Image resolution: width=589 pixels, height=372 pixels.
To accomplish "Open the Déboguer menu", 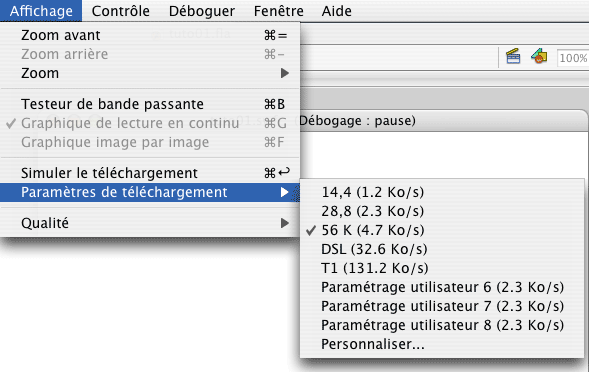I will tap(202, 11).
